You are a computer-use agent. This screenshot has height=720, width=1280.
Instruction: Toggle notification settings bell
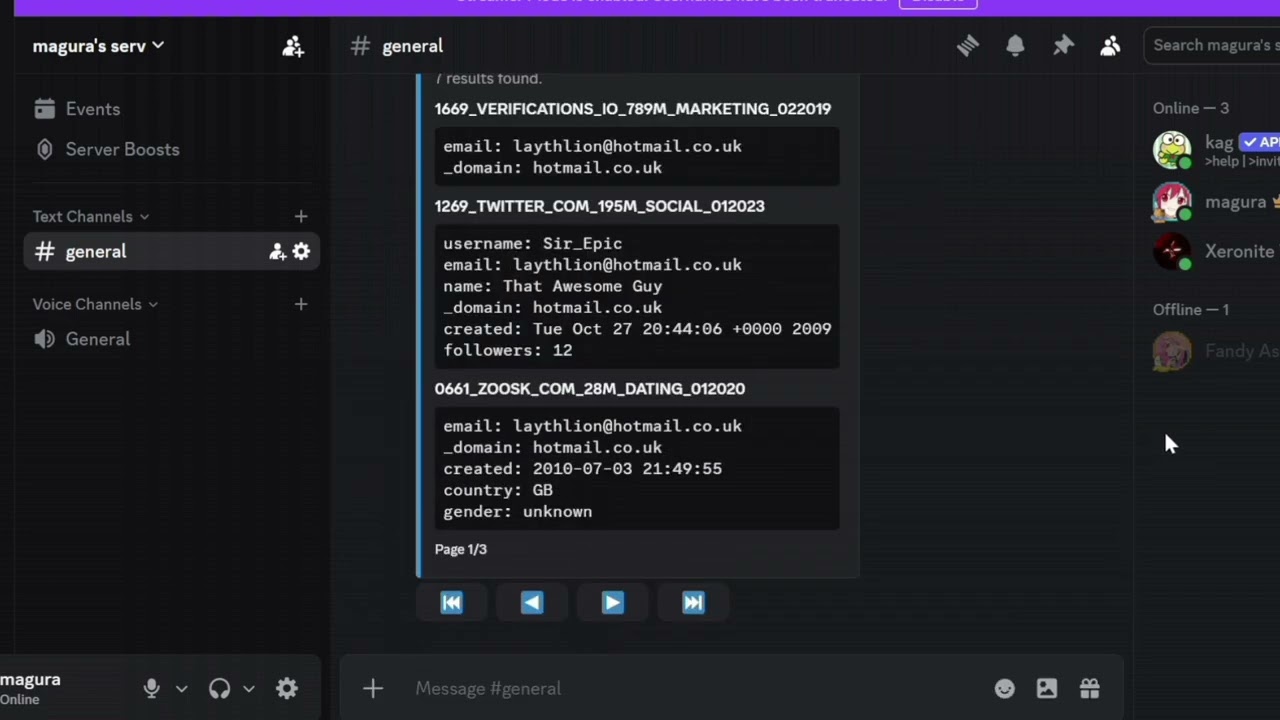tap(1015, 46)
